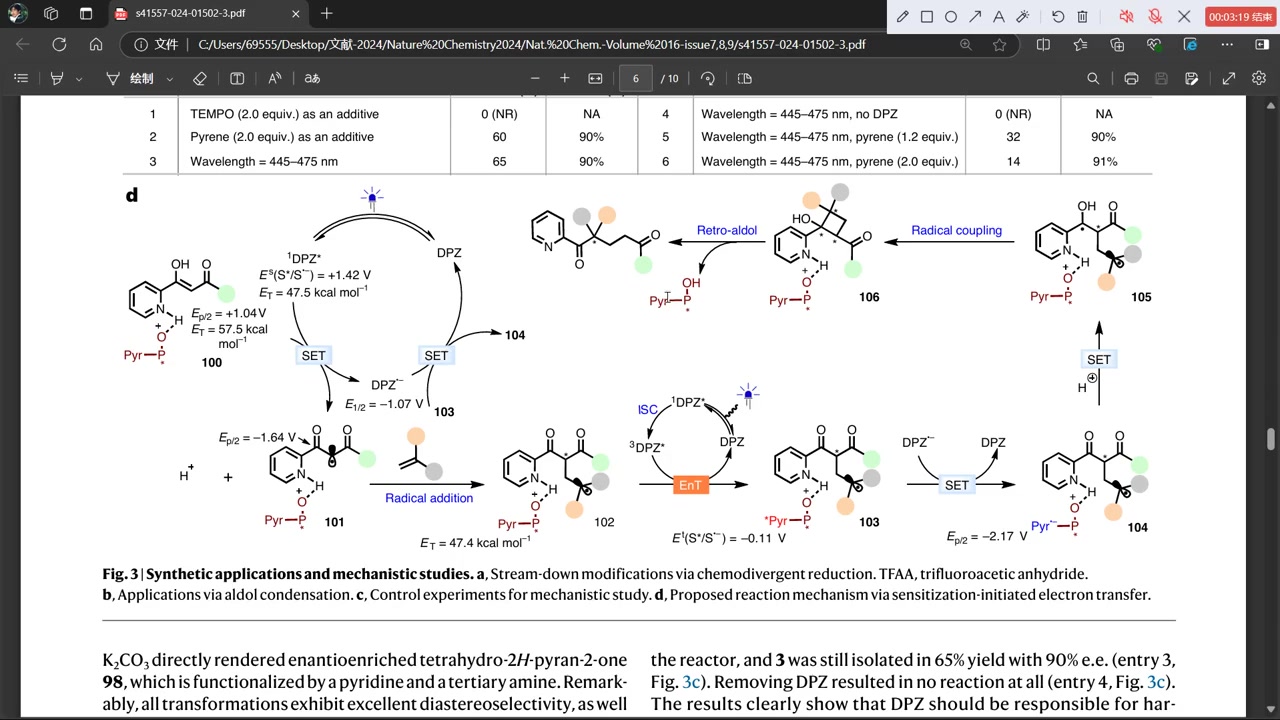View site information next to 文件

click(x=155, y=44)
